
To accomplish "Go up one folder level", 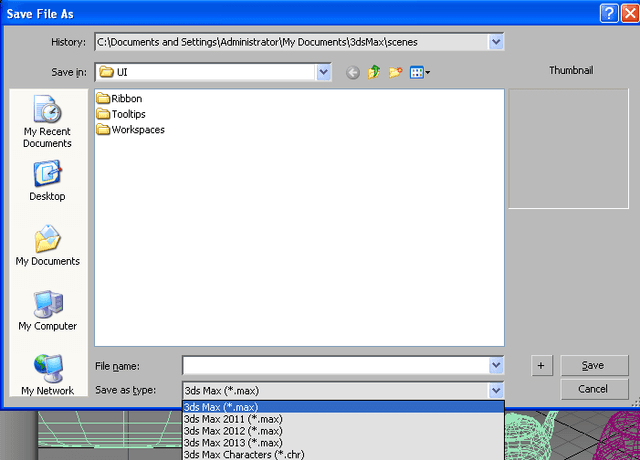I will 374,73.
